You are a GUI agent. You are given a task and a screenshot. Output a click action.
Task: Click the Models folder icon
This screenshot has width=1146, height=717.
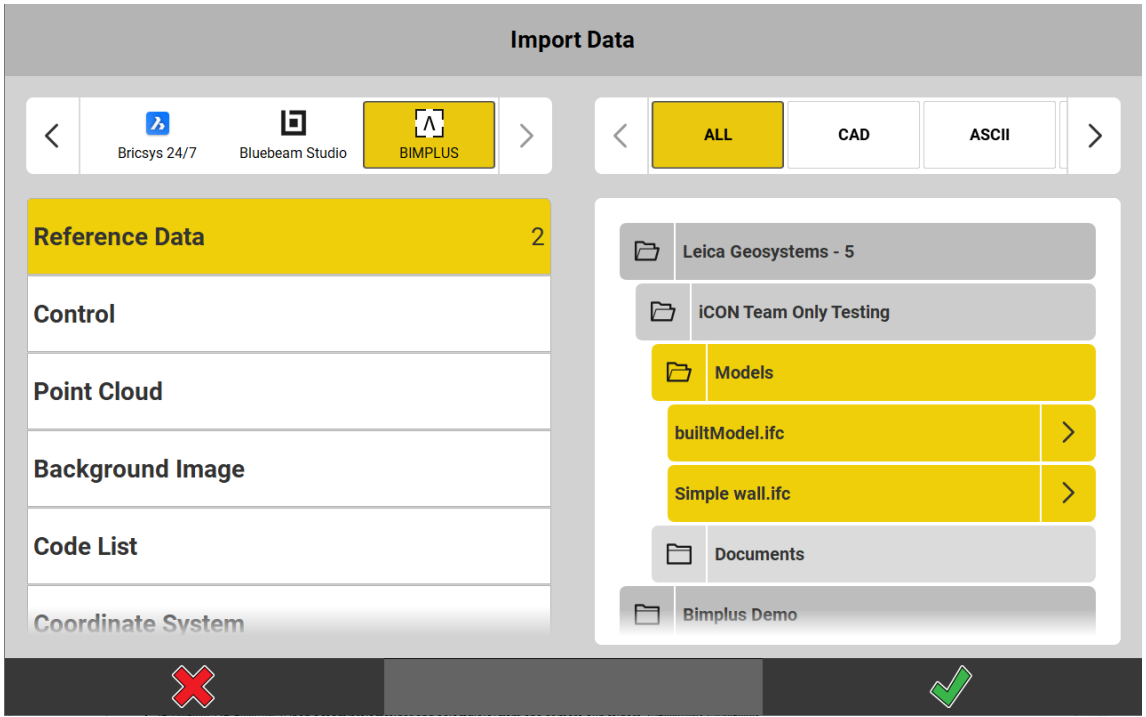point(679,373)
